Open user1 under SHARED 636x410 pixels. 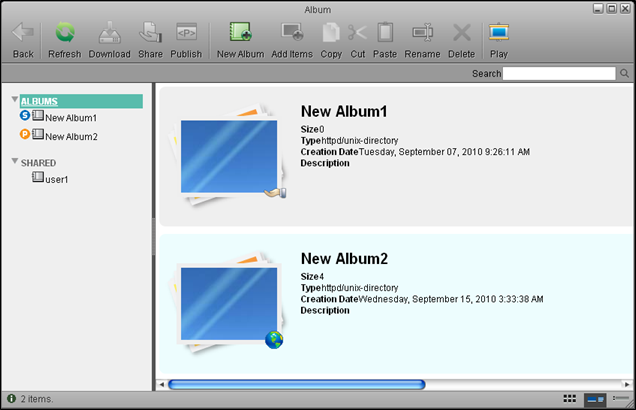[x=56, y=179]
